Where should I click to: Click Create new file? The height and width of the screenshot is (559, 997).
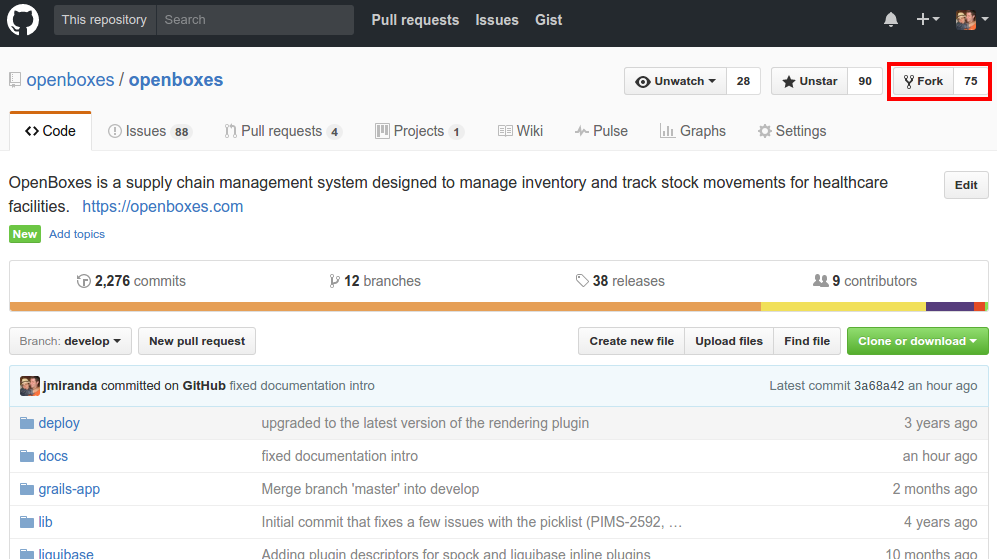pos(631,342)
